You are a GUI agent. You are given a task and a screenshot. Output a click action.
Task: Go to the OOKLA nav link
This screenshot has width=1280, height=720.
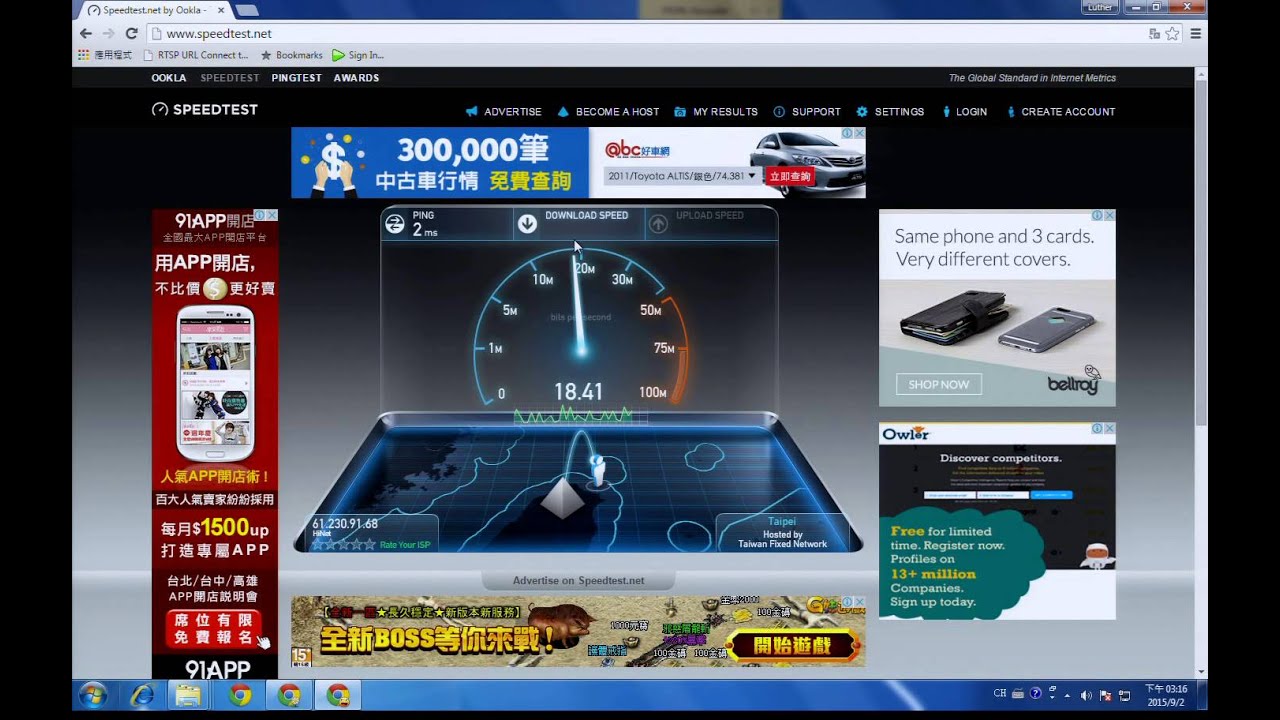click(x=169, y=78)
